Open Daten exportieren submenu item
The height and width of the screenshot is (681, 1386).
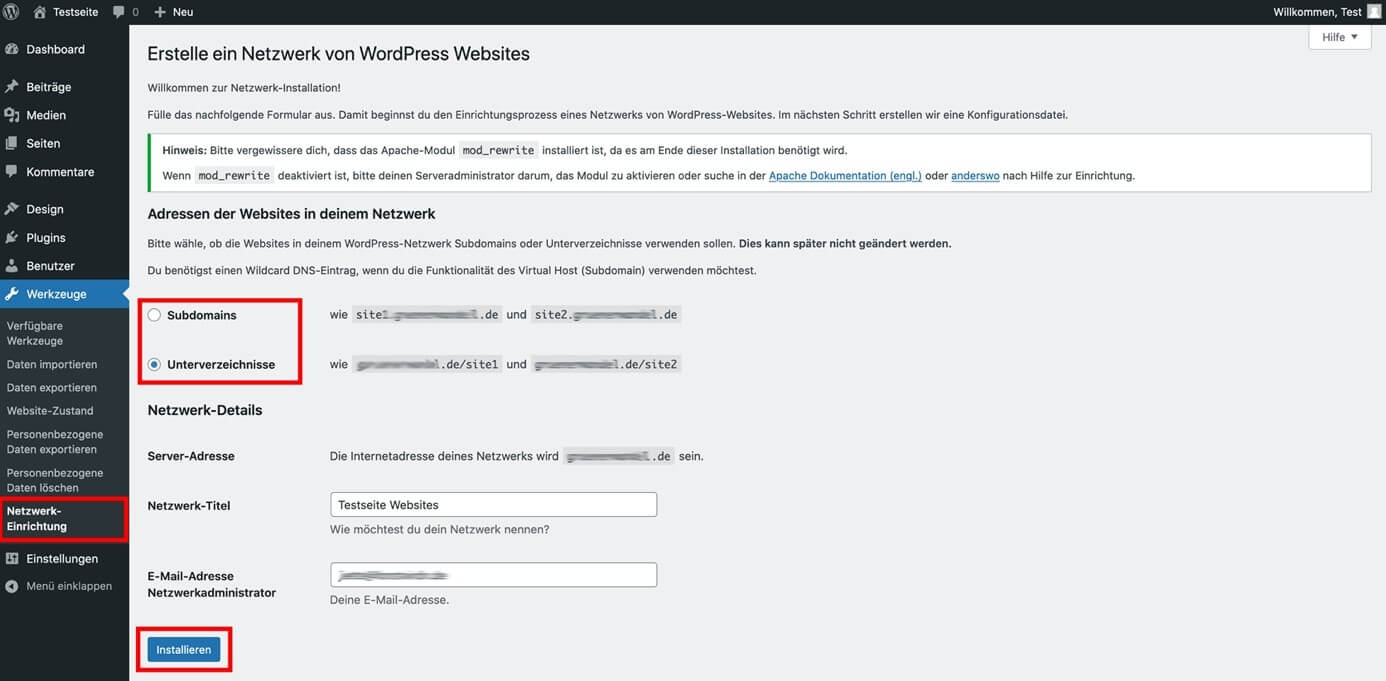[x=52, y=388]
